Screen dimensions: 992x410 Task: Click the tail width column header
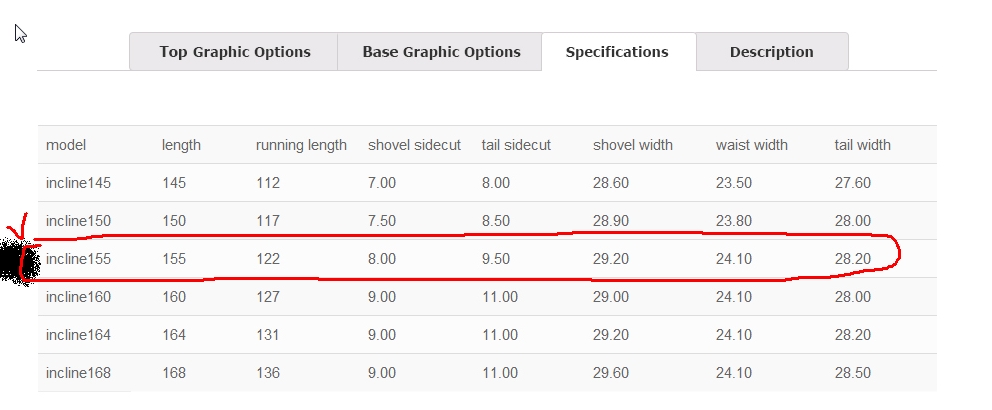point(862,145)
